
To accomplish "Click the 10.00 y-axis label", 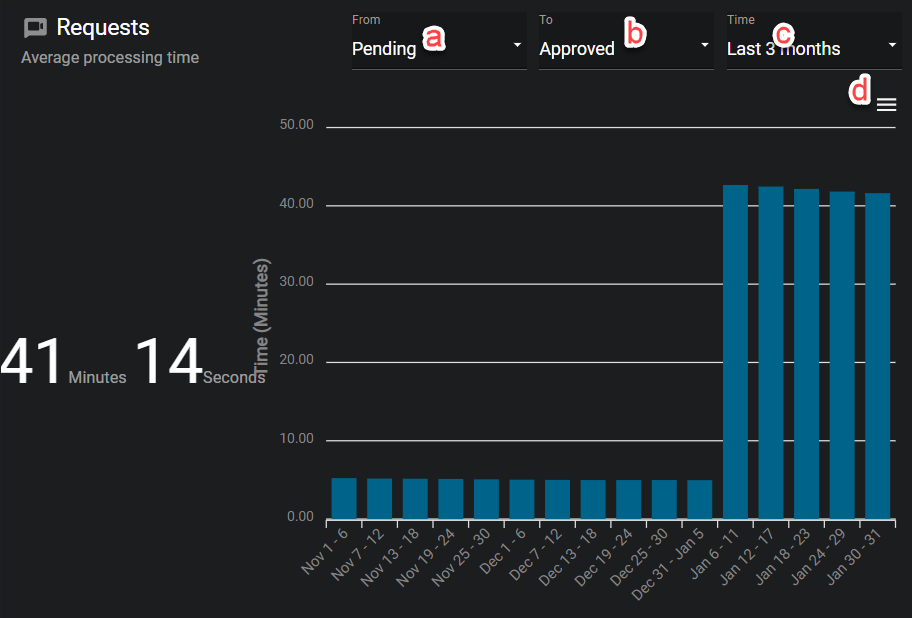I will 297,438.
